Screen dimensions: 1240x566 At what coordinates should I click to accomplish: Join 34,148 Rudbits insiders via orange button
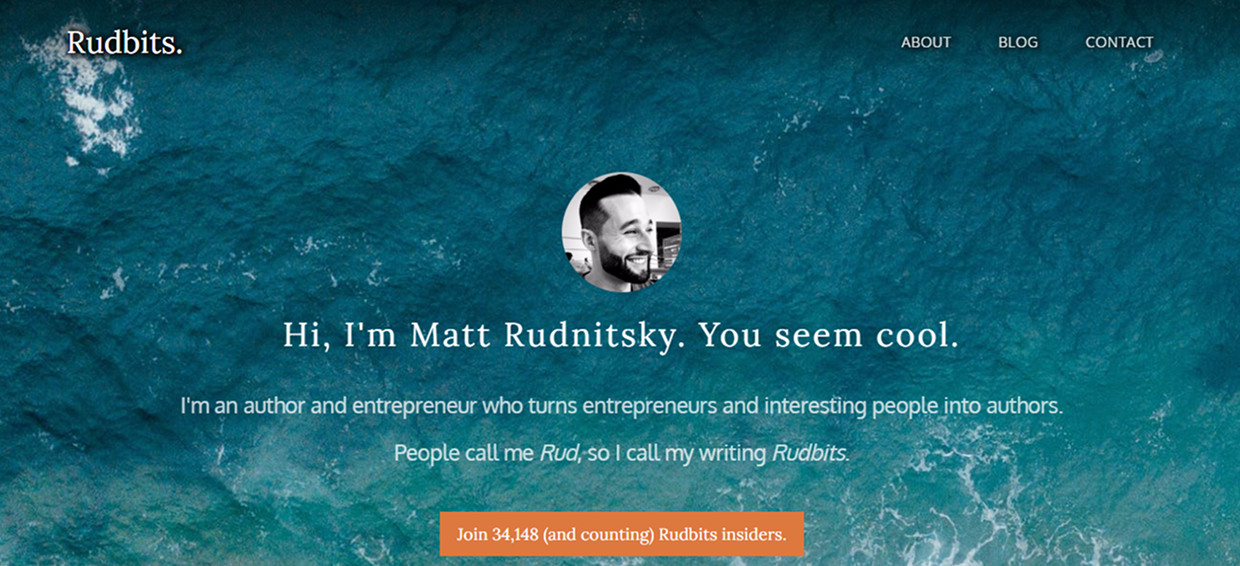[x=621, y=534]
